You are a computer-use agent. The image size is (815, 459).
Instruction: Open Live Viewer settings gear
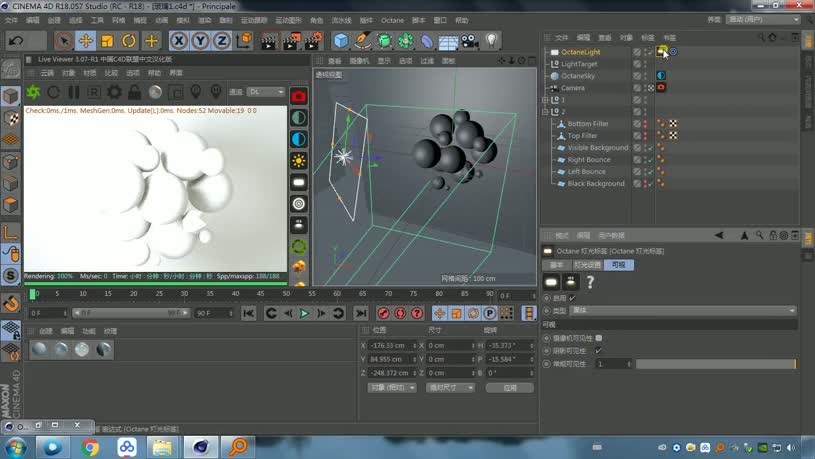(x=114, y=92)
